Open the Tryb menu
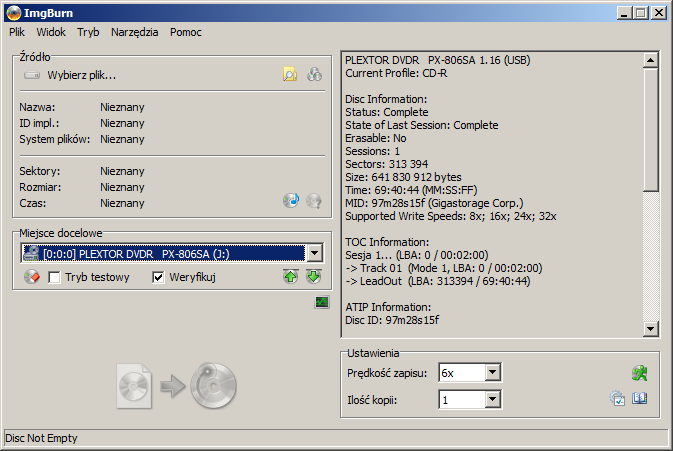 click(88, 32)
